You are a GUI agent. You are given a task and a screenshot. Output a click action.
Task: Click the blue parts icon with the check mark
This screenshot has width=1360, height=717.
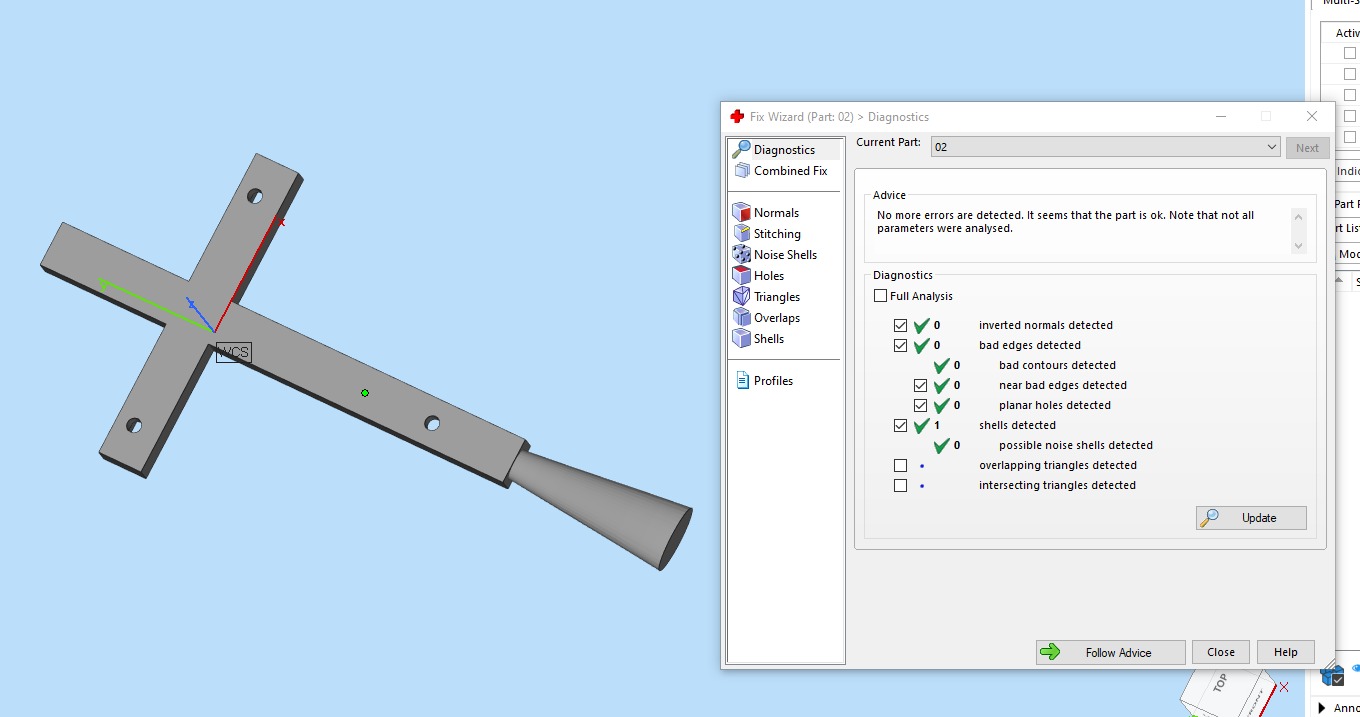[x=1332, y=676]
